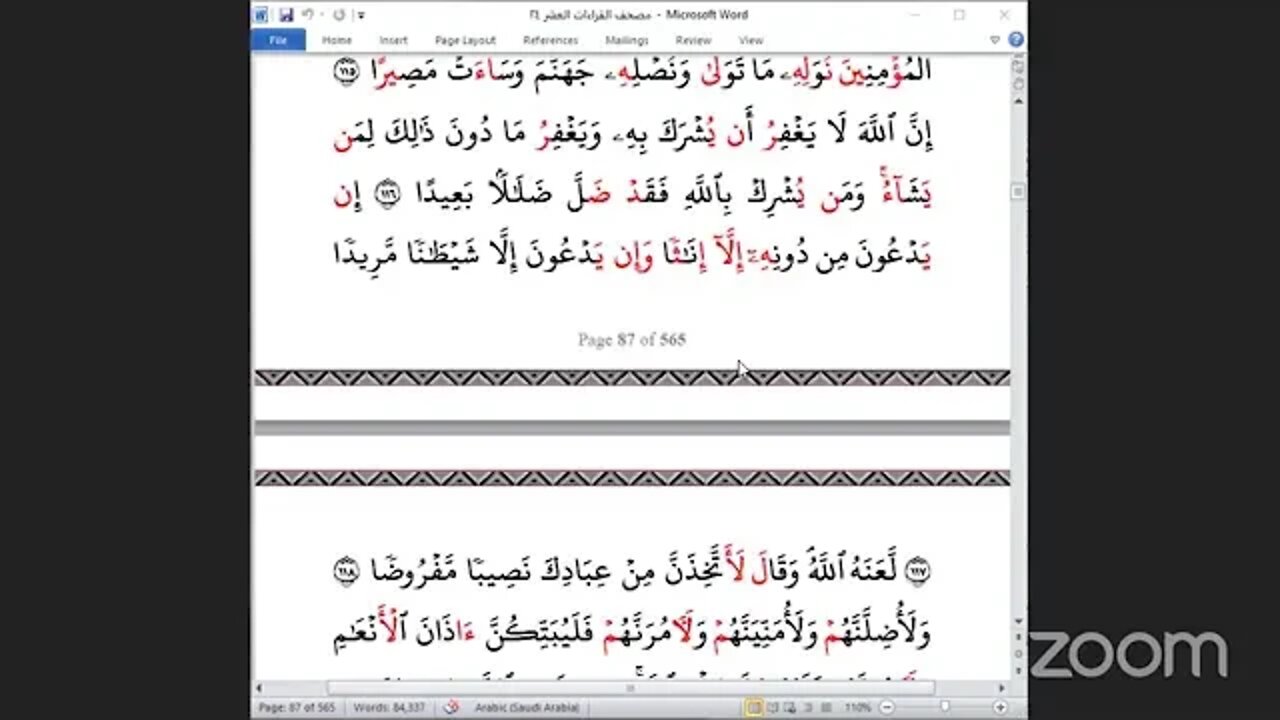Click the zoom slider handle

coord(946,708)
